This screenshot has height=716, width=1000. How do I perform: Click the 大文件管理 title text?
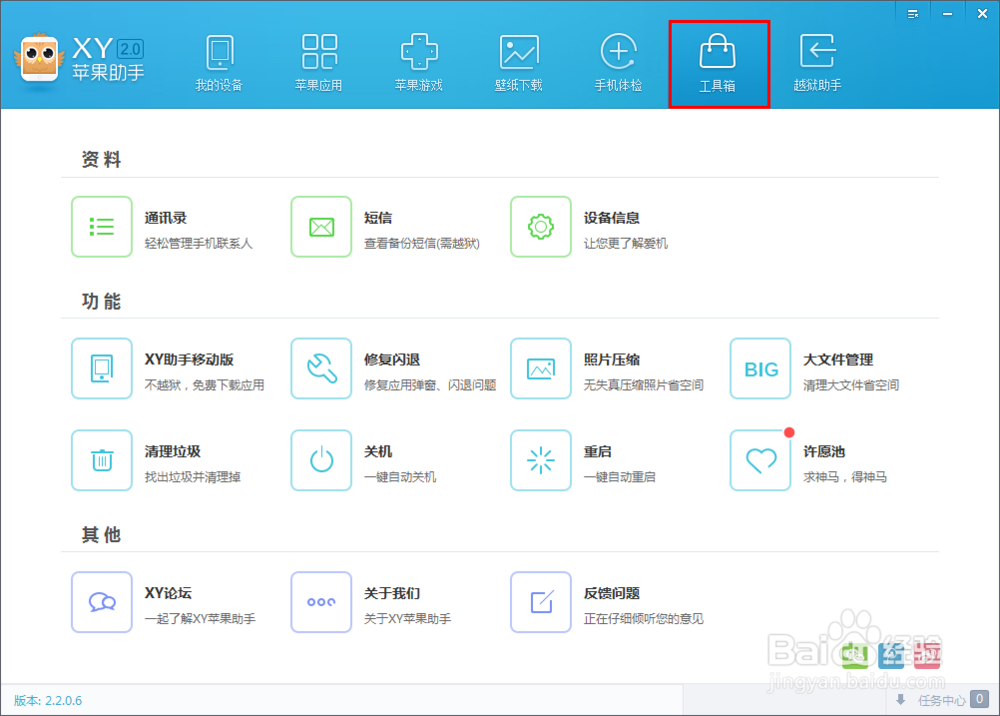pyautogui.click(x=838, y=360)
